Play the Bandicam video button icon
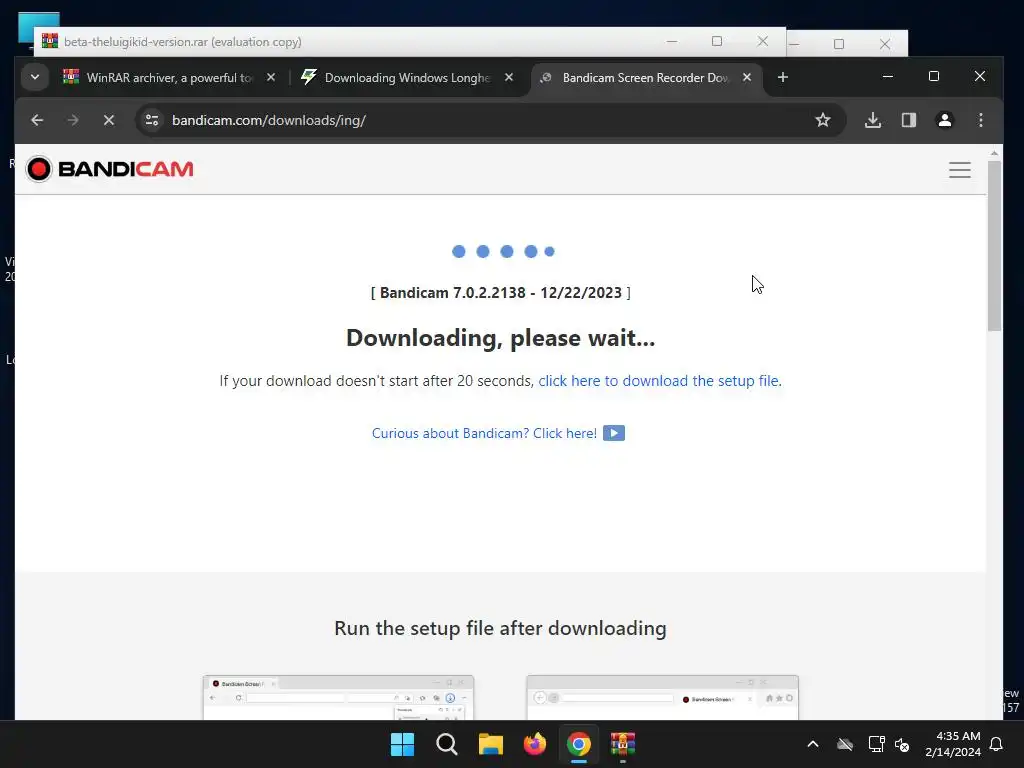The height and width of the screenshot is (768, 1024). 614,433
